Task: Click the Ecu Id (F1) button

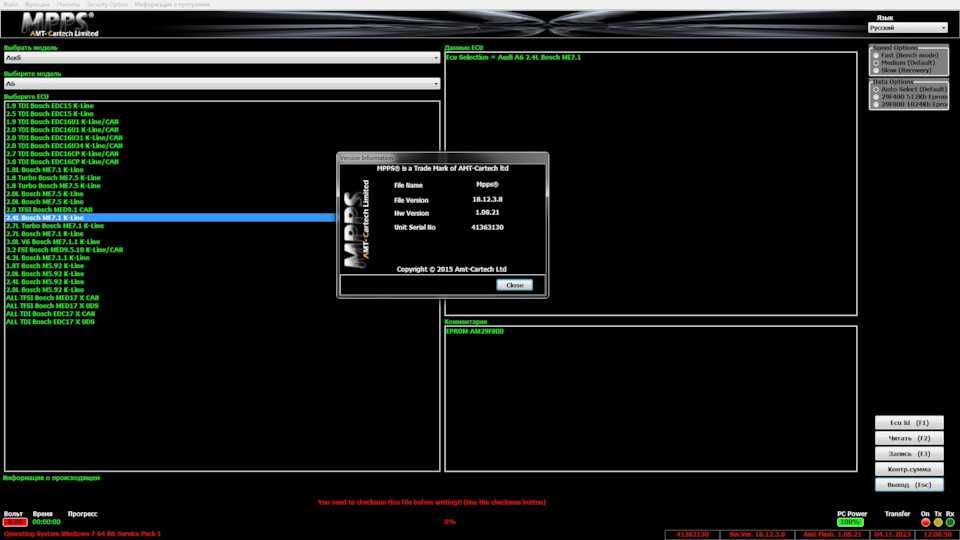Action: coord(909,422)
